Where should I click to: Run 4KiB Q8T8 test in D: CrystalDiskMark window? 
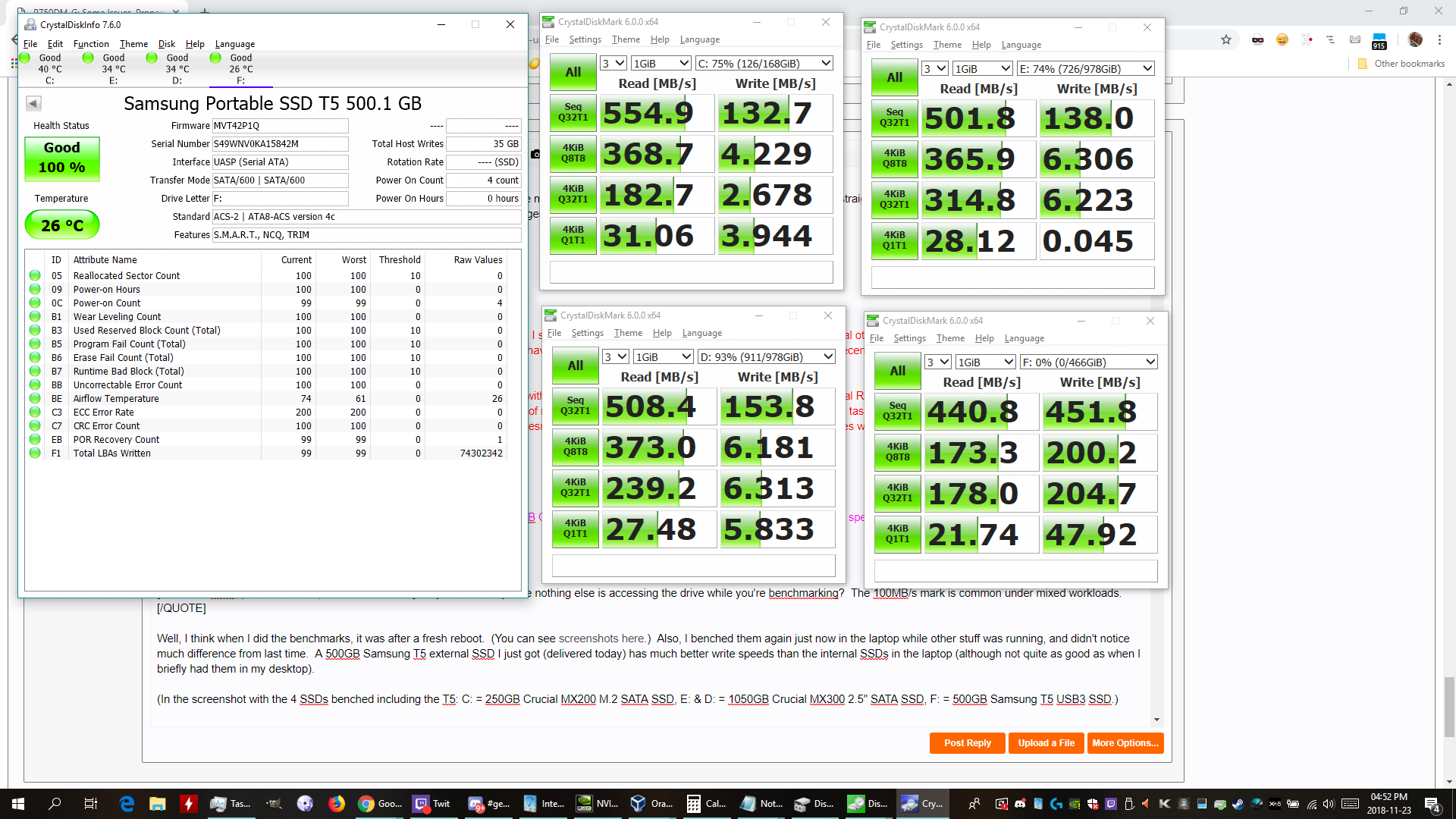click(575, 447)
